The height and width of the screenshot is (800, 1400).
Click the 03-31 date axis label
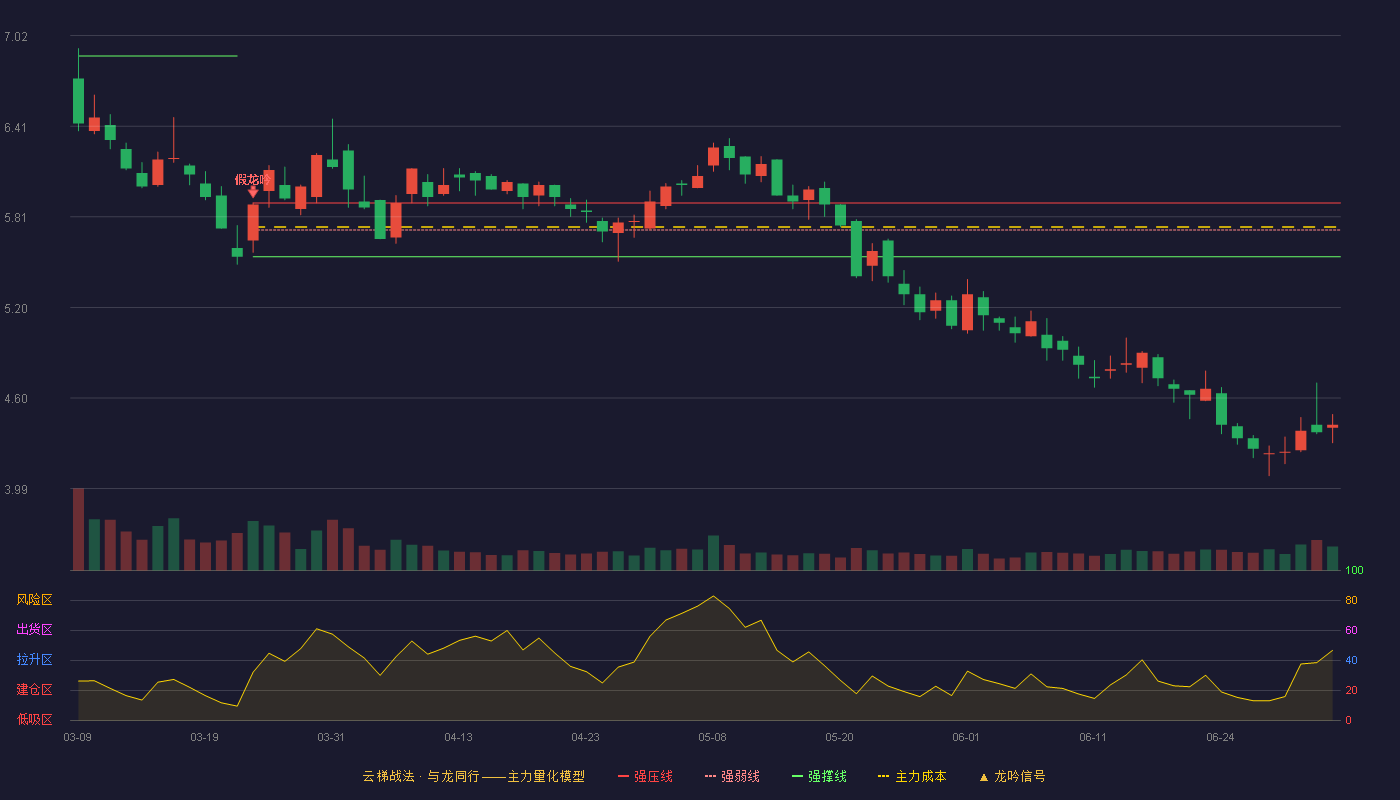pyautogui.click(x=331, y=737)
